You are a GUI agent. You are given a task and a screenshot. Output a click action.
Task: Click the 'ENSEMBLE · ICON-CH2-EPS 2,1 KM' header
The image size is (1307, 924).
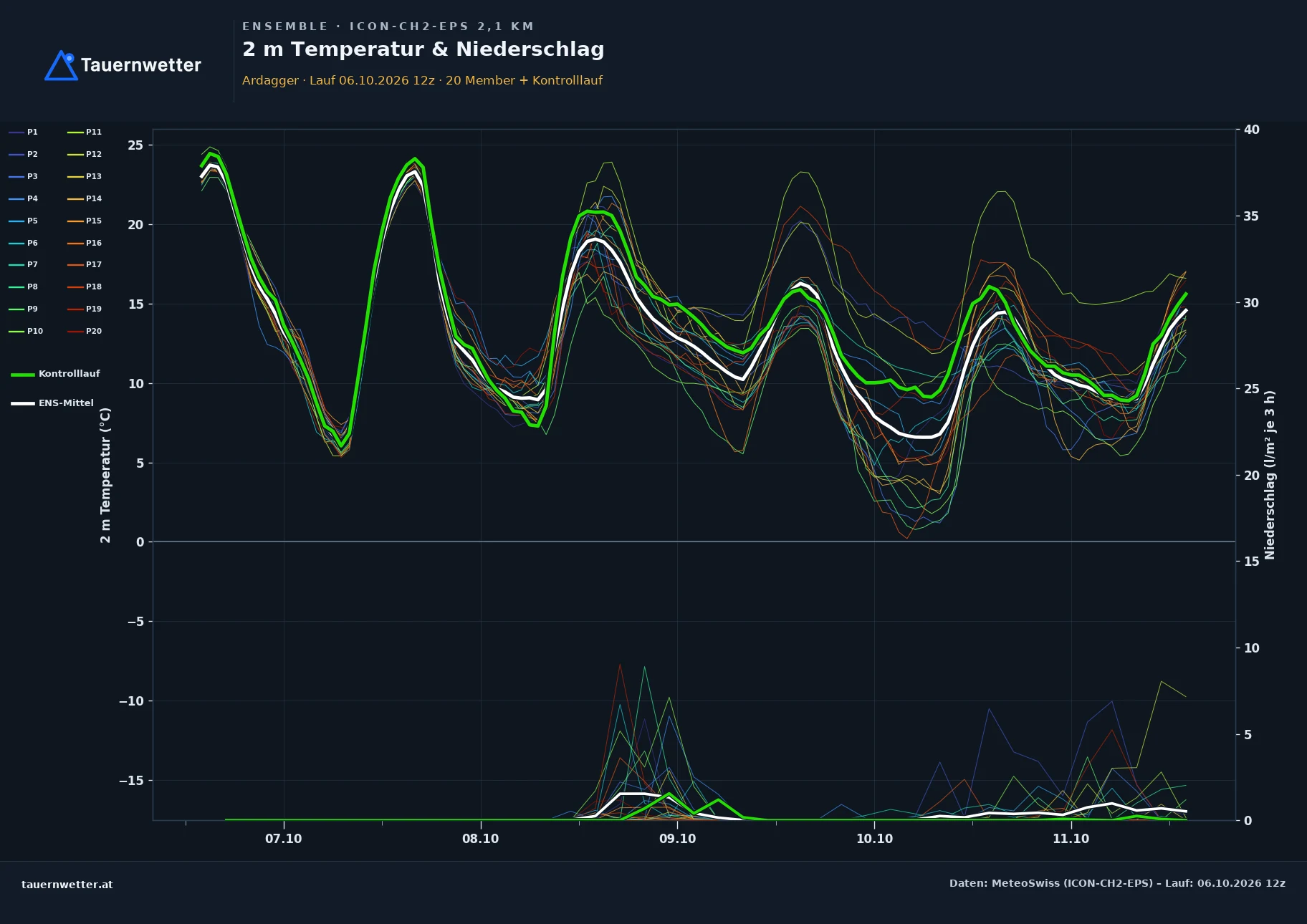pos(388,27)
